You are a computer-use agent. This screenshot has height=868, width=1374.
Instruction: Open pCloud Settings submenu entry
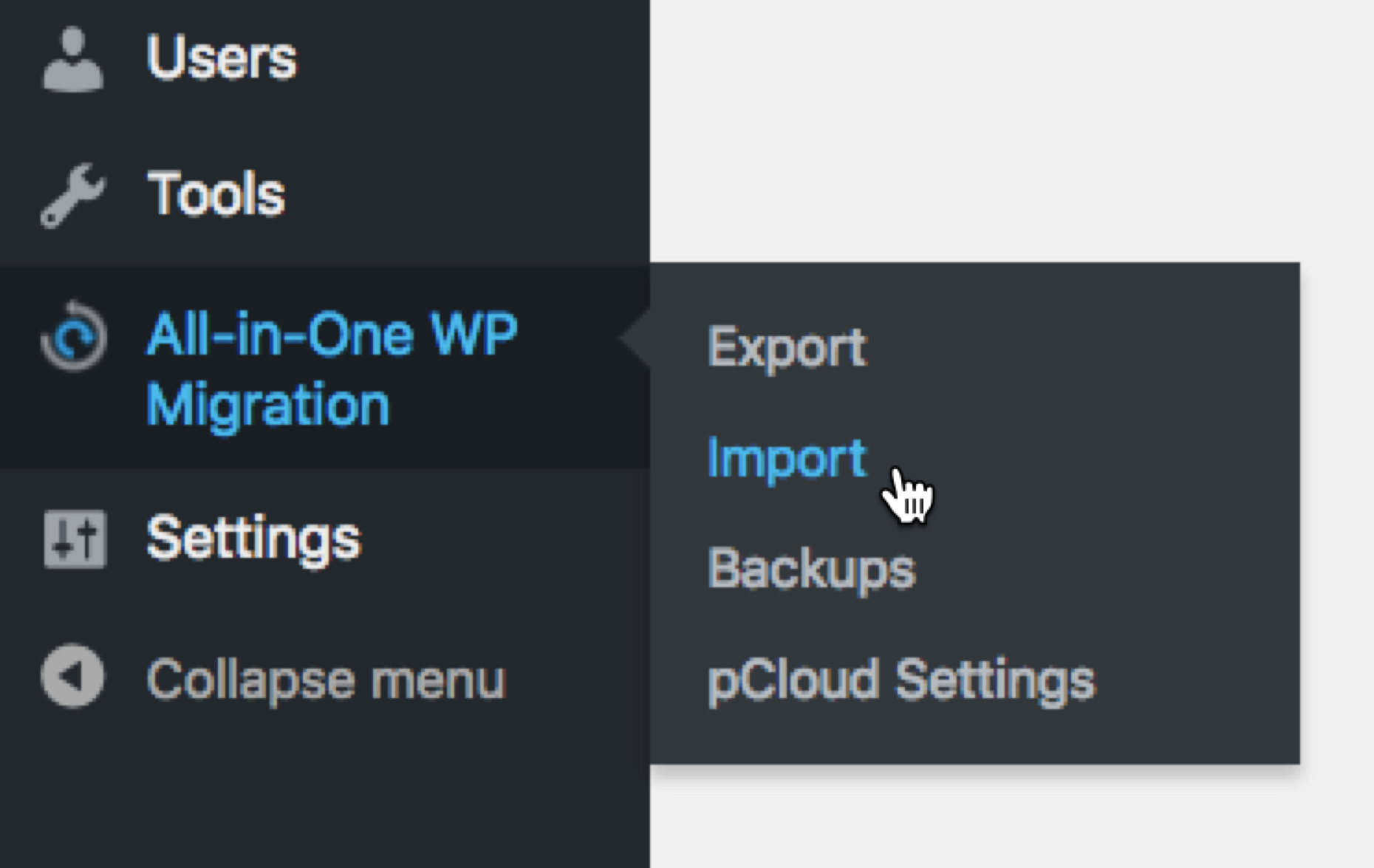901,680
